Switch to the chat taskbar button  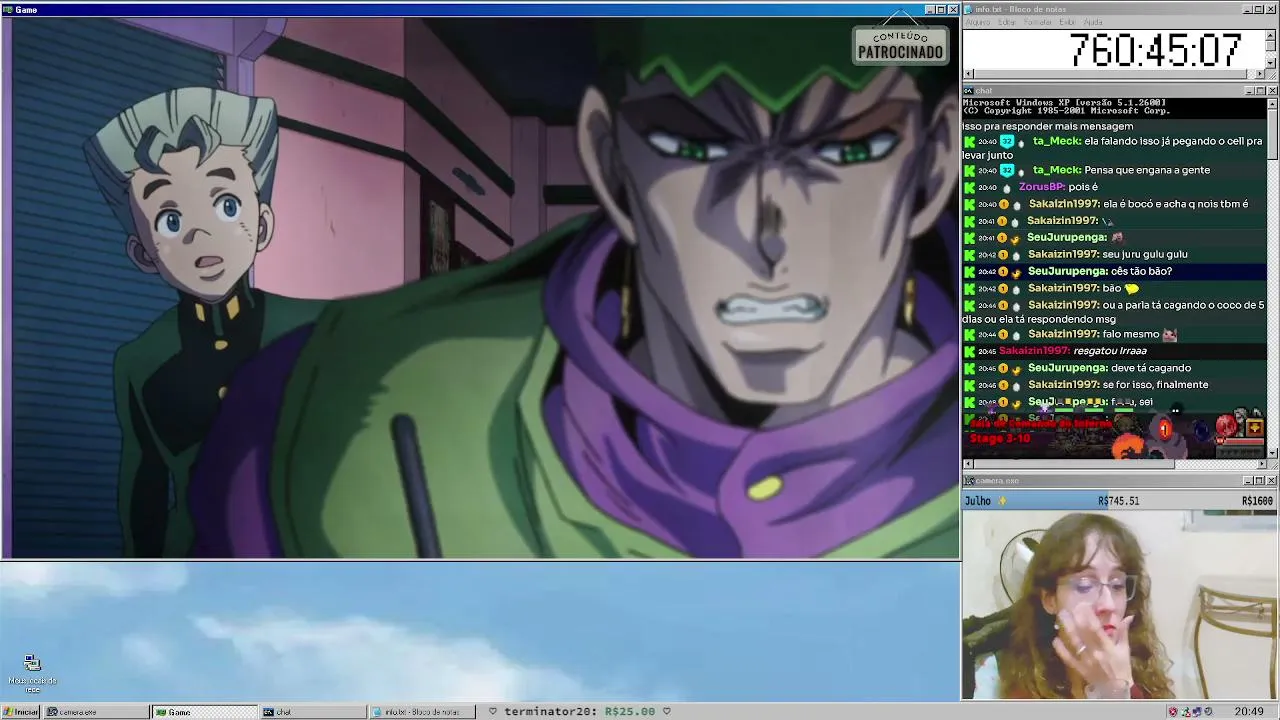313,712
